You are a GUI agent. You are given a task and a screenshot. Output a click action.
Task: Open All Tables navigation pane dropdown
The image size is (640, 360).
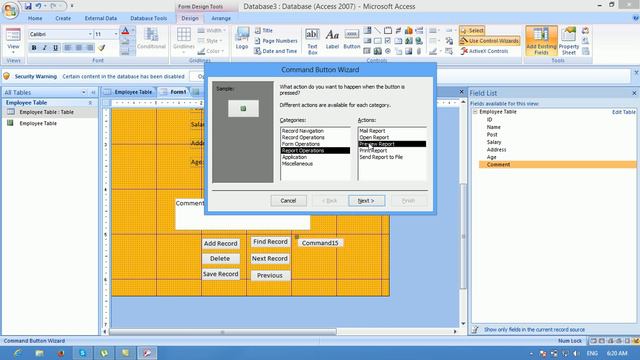pos(84,93)
